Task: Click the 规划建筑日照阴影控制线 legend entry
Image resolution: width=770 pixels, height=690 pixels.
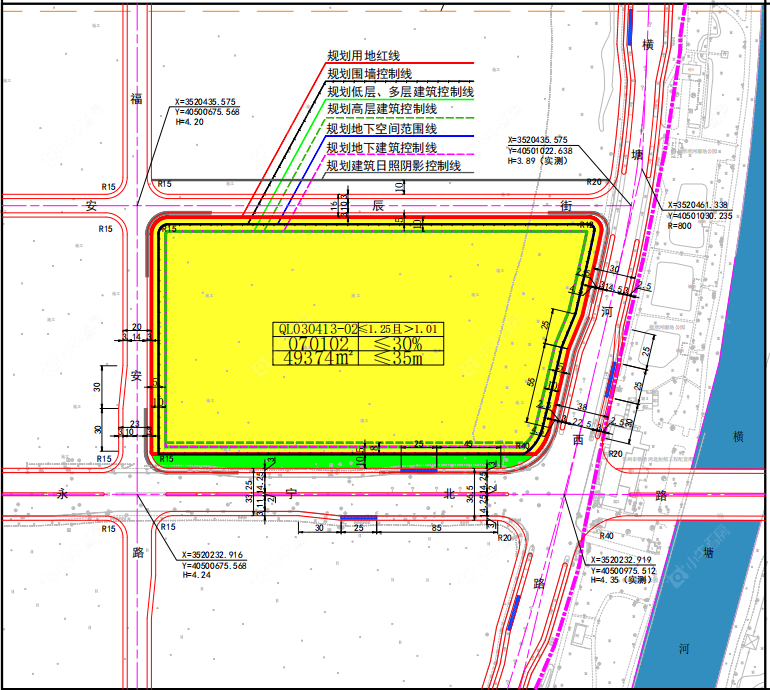Action: pos(393,165)
